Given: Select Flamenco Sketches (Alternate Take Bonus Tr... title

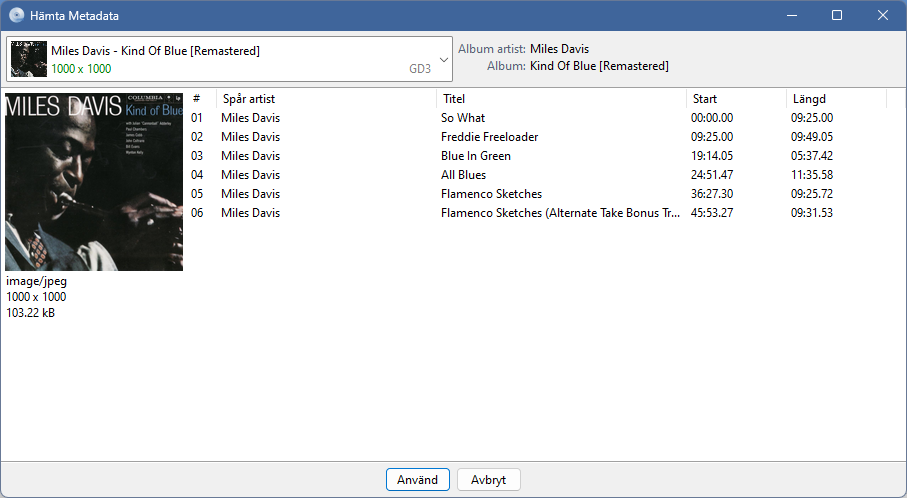Looking at the screenshot, I should coord(560,213).
